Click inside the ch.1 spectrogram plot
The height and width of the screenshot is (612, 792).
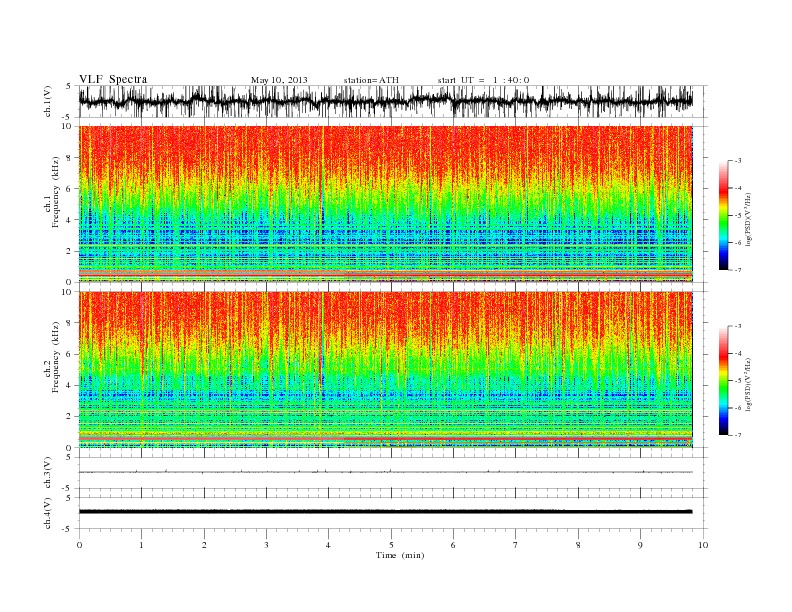385,204
